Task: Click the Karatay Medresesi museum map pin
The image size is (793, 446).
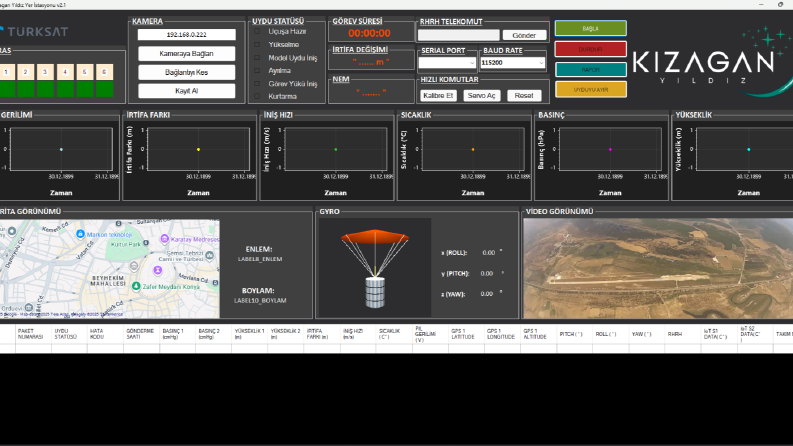Action: (164, 239)
